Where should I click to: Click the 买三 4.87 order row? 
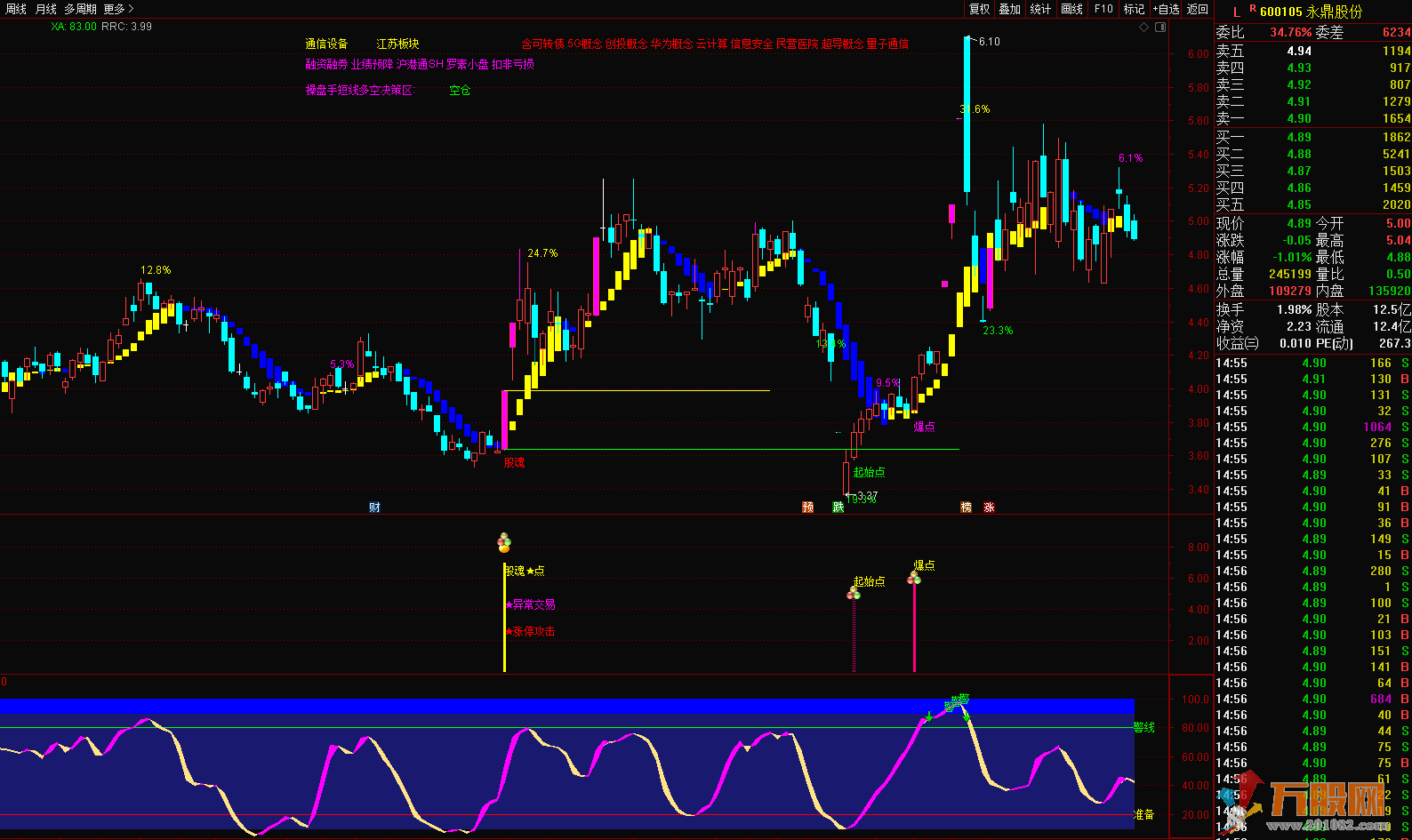[1312, 171]
